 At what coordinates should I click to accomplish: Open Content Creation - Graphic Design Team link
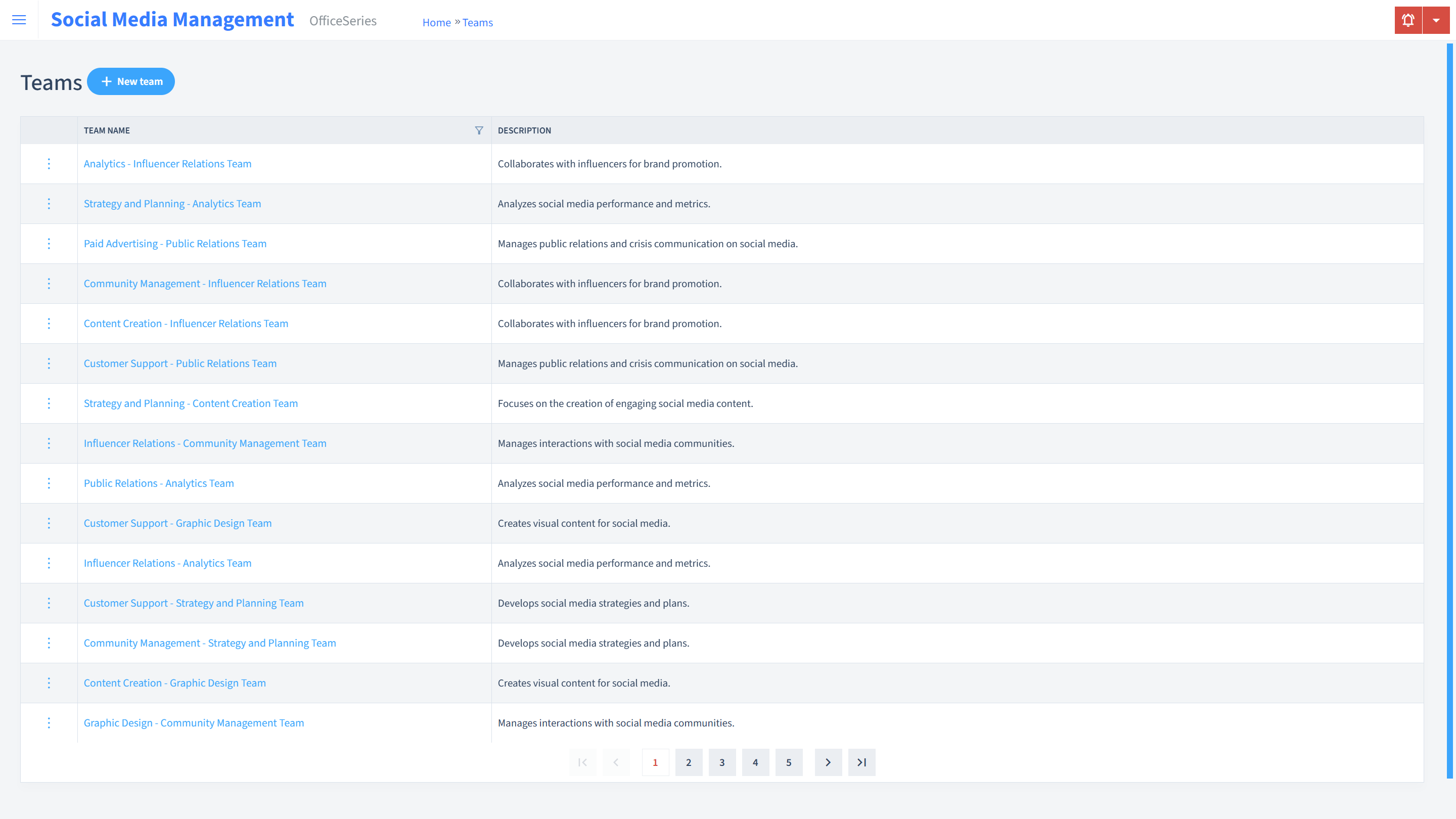[174, 683]
